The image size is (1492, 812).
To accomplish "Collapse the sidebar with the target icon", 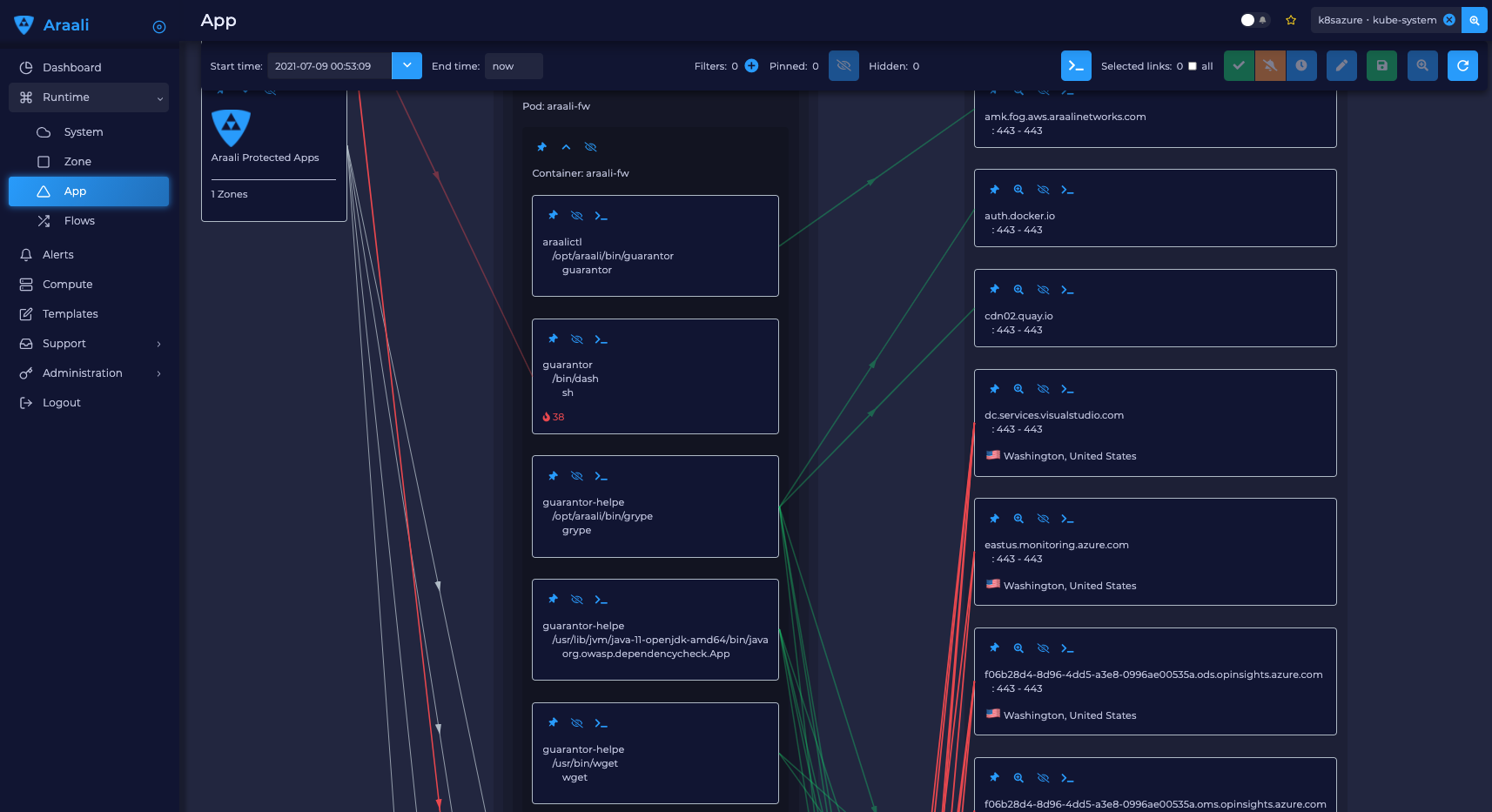I will [159, 27].
